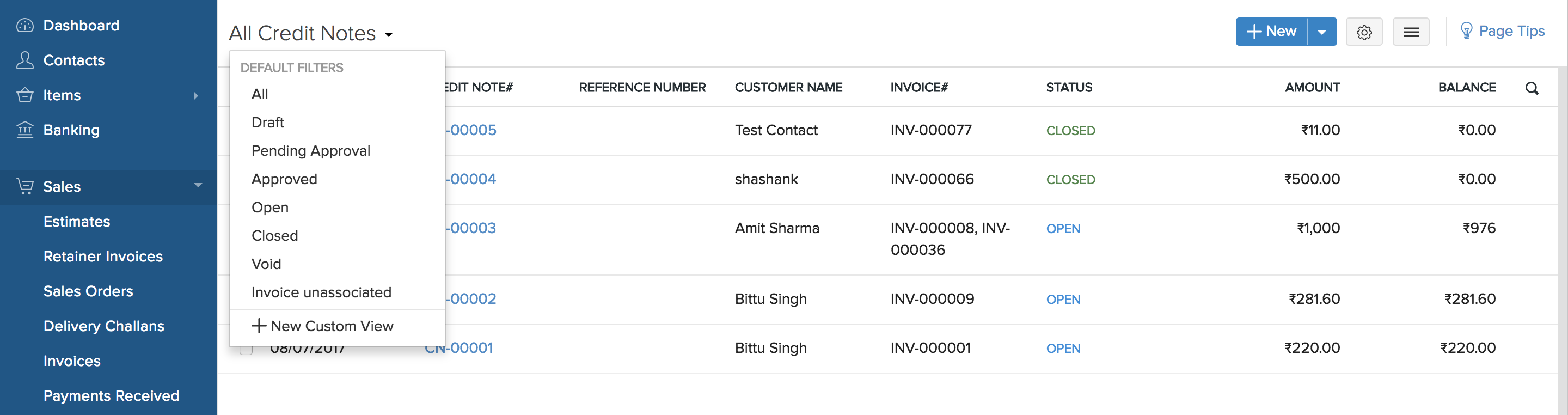This screenshot has width=1568, height=415.
Task: Open settings with the gear icon
Action: click(x=1364, y=32)
